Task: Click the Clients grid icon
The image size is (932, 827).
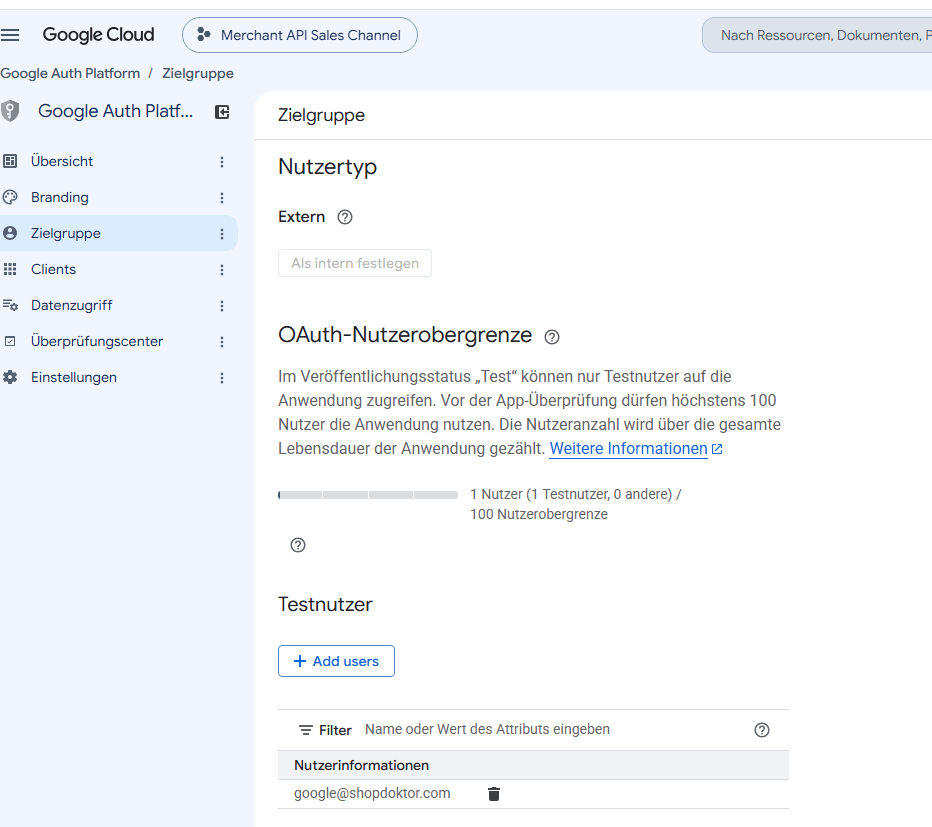Action: (10, 269)
